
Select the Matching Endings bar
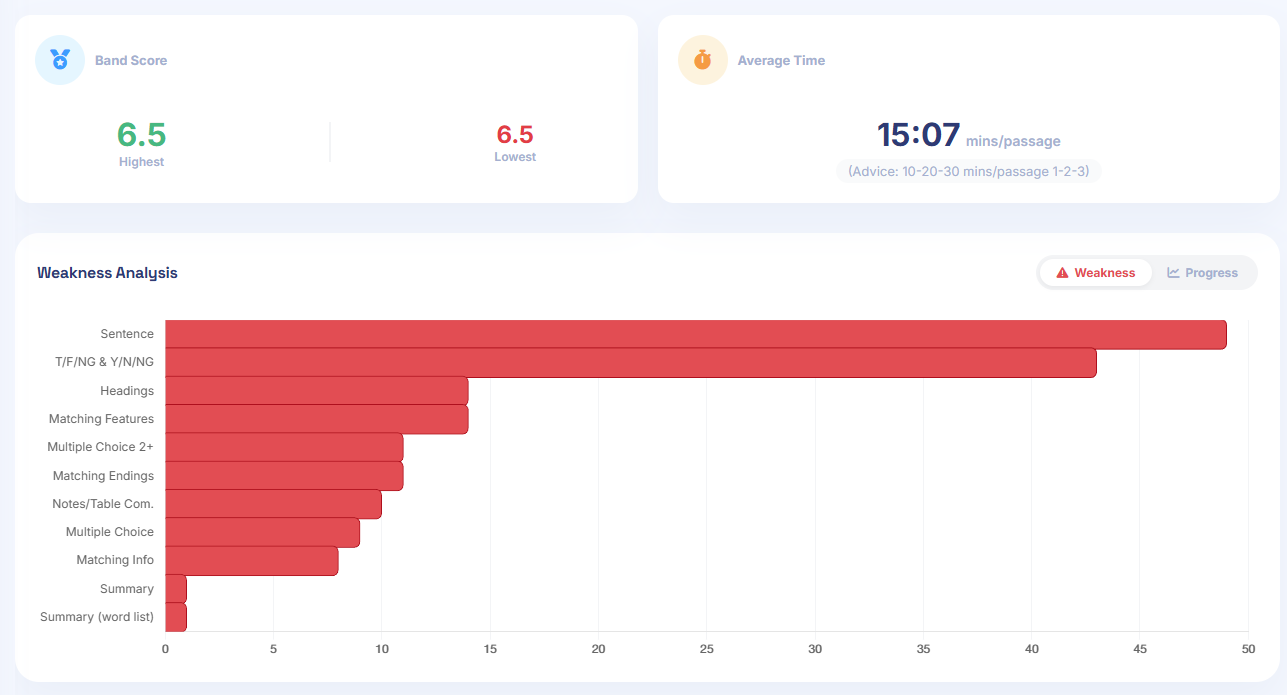click(x=284, y=476)
